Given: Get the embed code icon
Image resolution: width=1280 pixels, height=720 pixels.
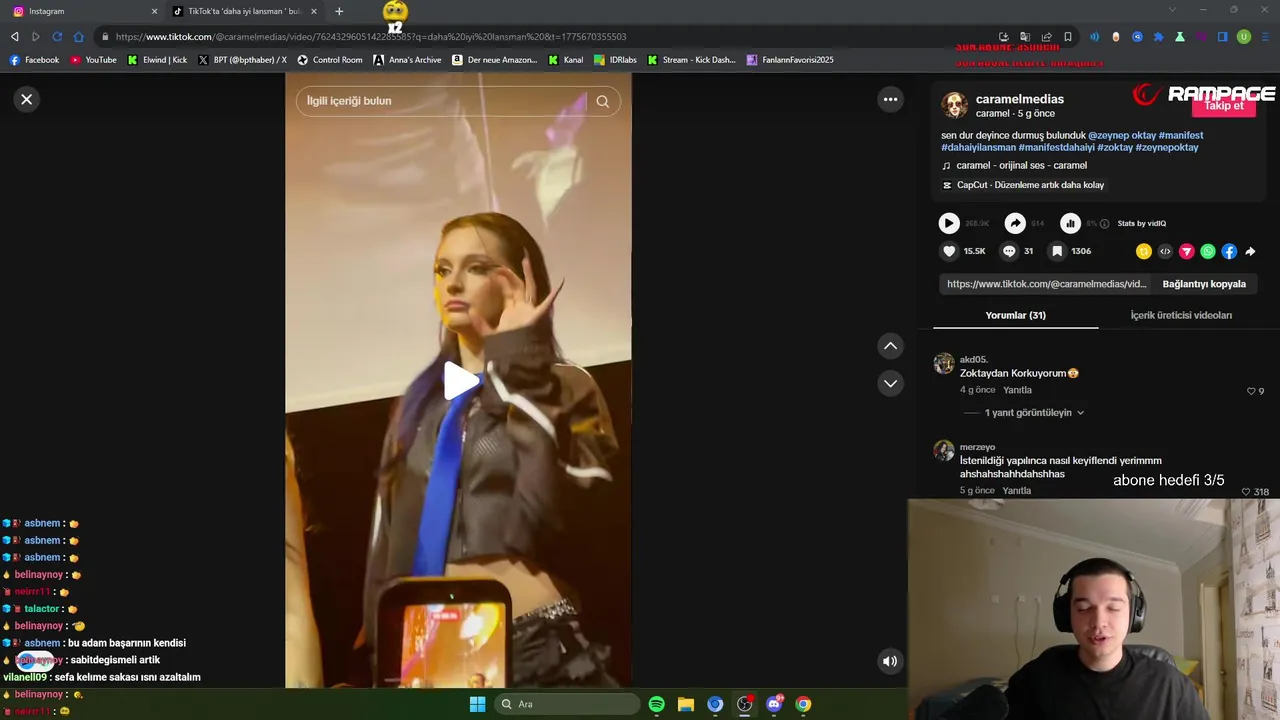Looking at the screenshot, I should (1165, 252).
